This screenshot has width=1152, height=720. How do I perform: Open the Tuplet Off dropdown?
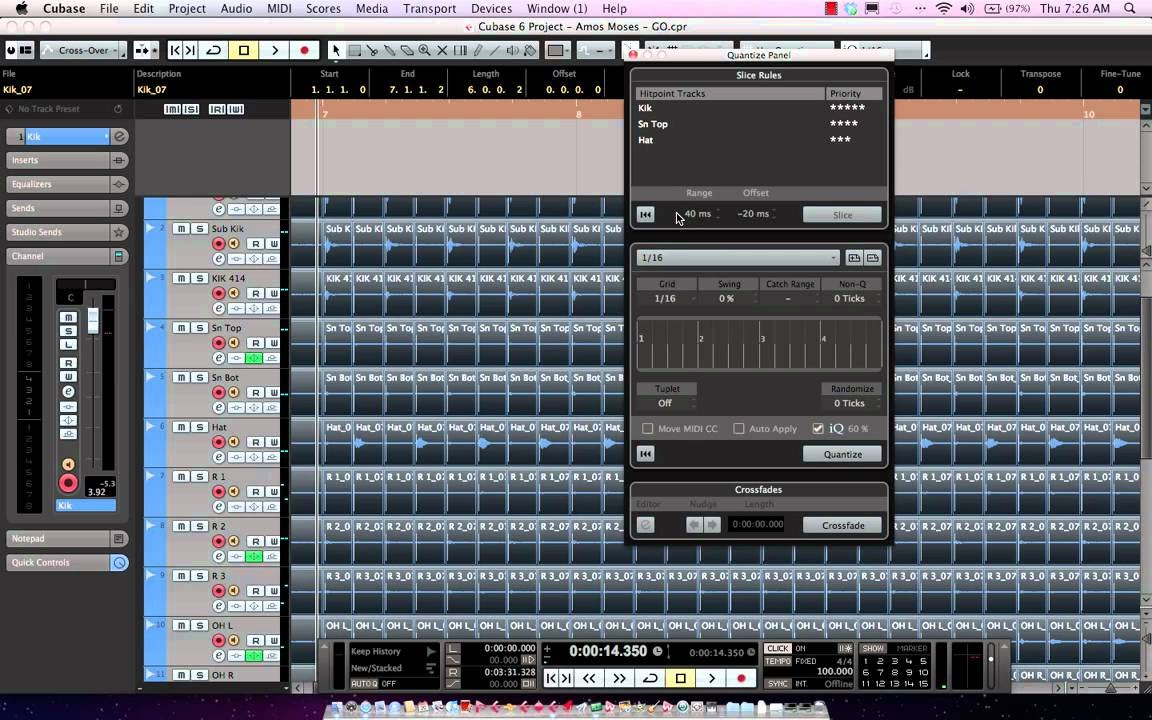[x=666, y=403]
